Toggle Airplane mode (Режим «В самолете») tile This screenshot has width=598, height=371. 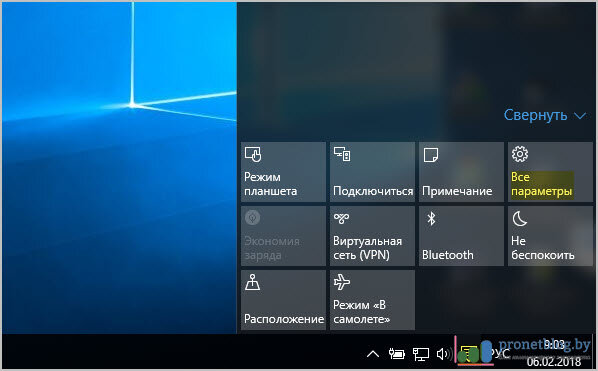[x=372, y=300]
